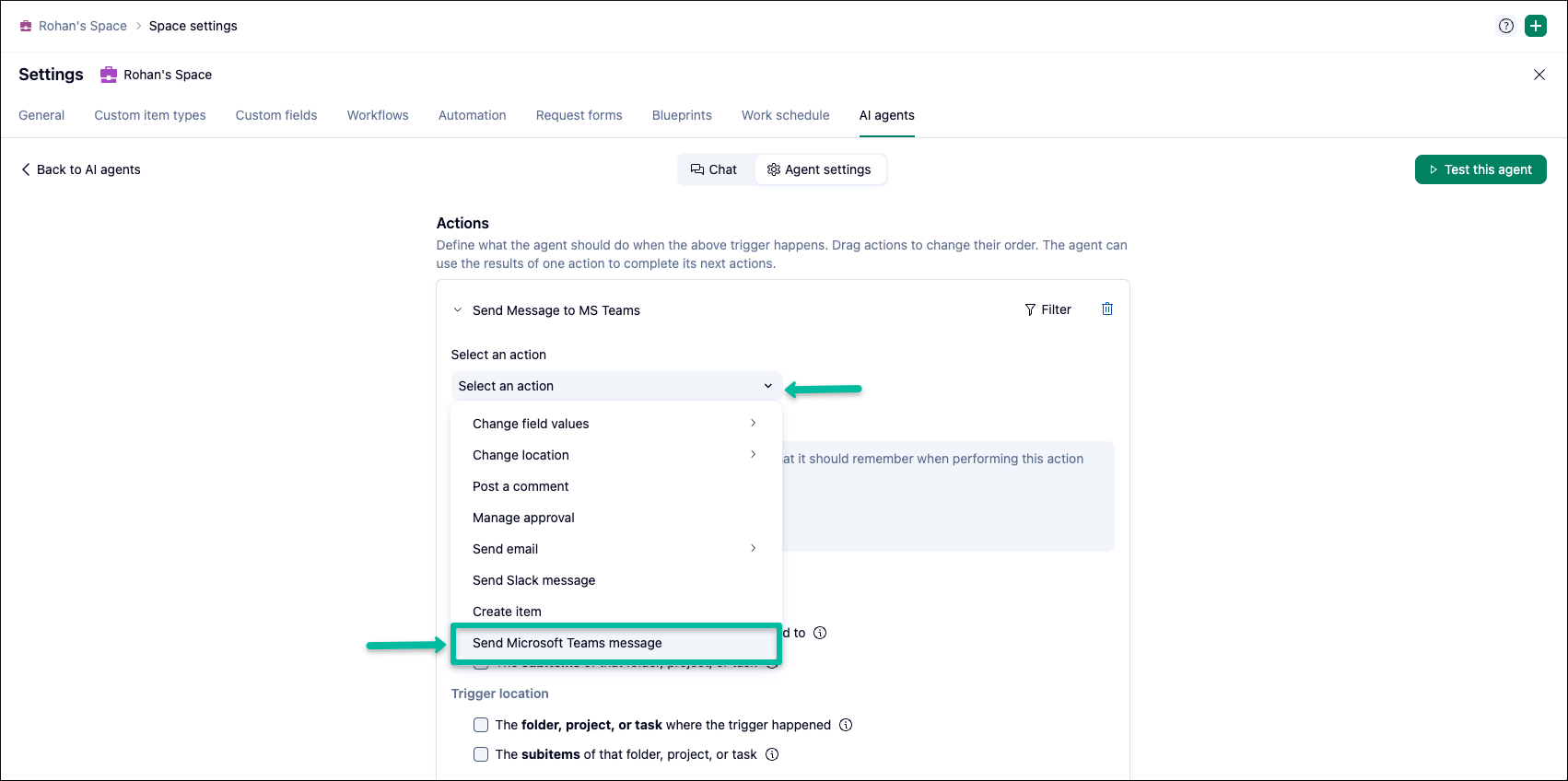Collapse the Send Message to MS Teams action
This screenshot has width=1568, height=781.
(x=458, y=310)
